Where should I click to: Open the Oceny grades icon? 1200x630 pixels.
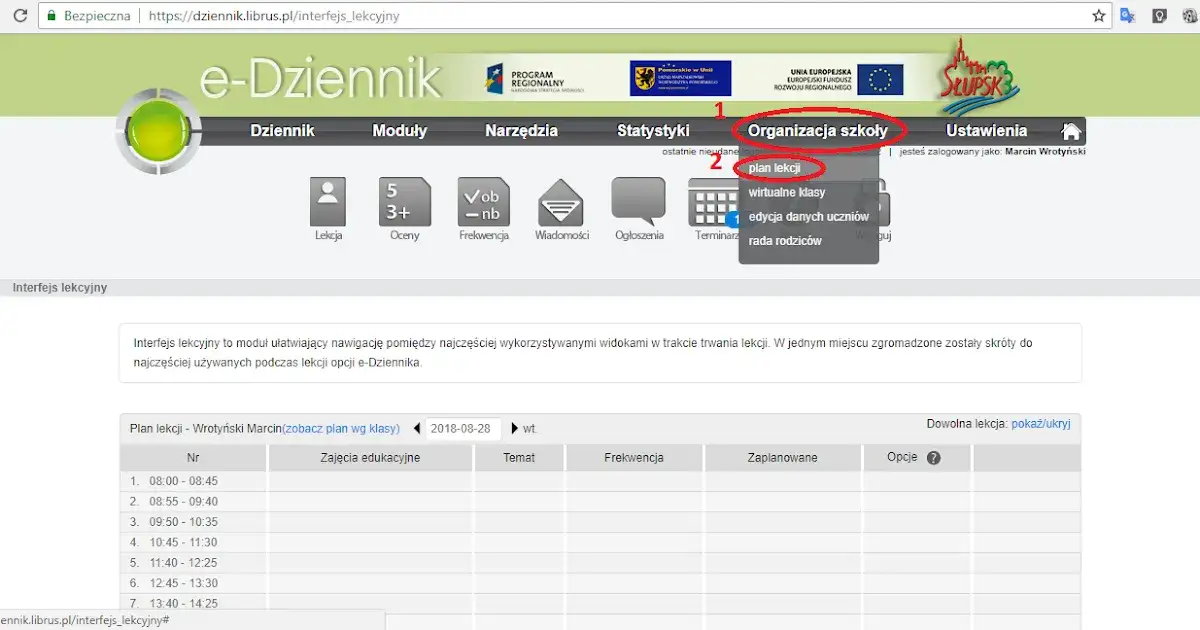[404, 200]
